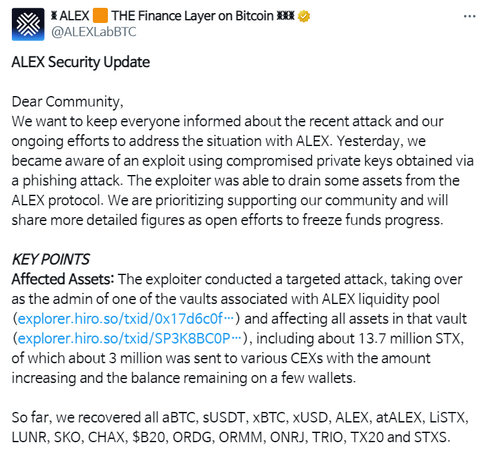489x454 pixels.
Task: Click the 'So far, we recovered' sentence
Action: coord(85,417)
